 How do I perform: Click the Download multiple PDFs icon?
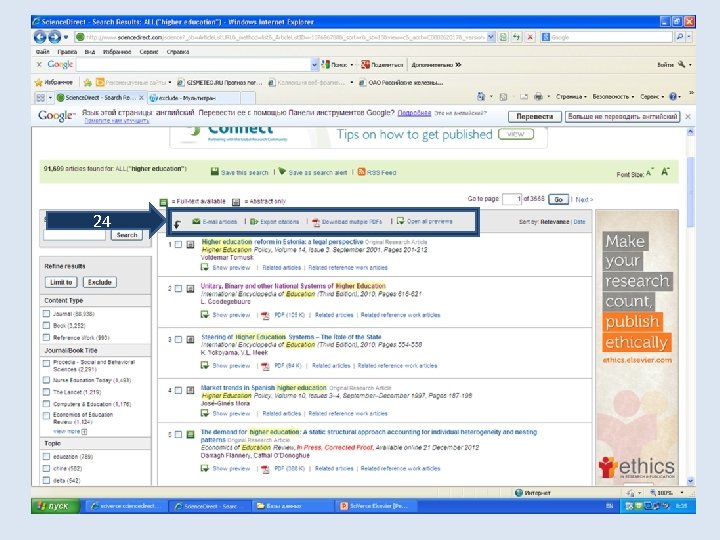pos(316,222)
